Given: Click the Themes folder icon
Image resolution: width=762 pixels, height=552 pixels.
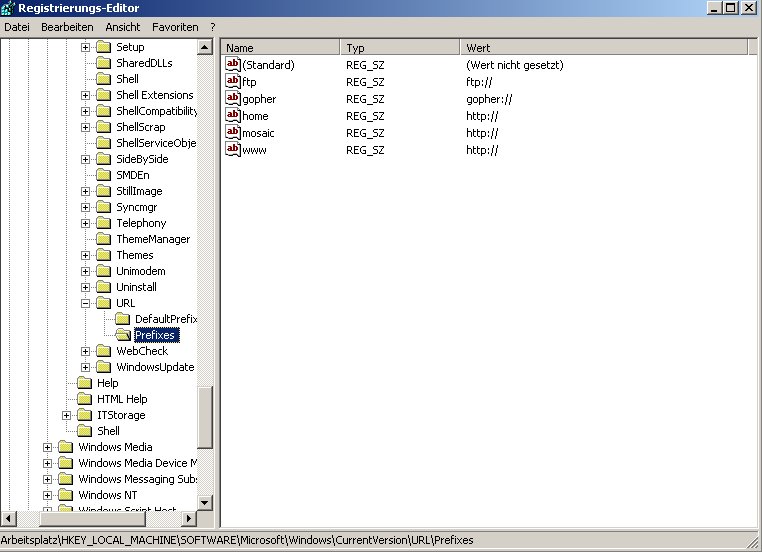Looking at the screenshot, I should 104,255.
